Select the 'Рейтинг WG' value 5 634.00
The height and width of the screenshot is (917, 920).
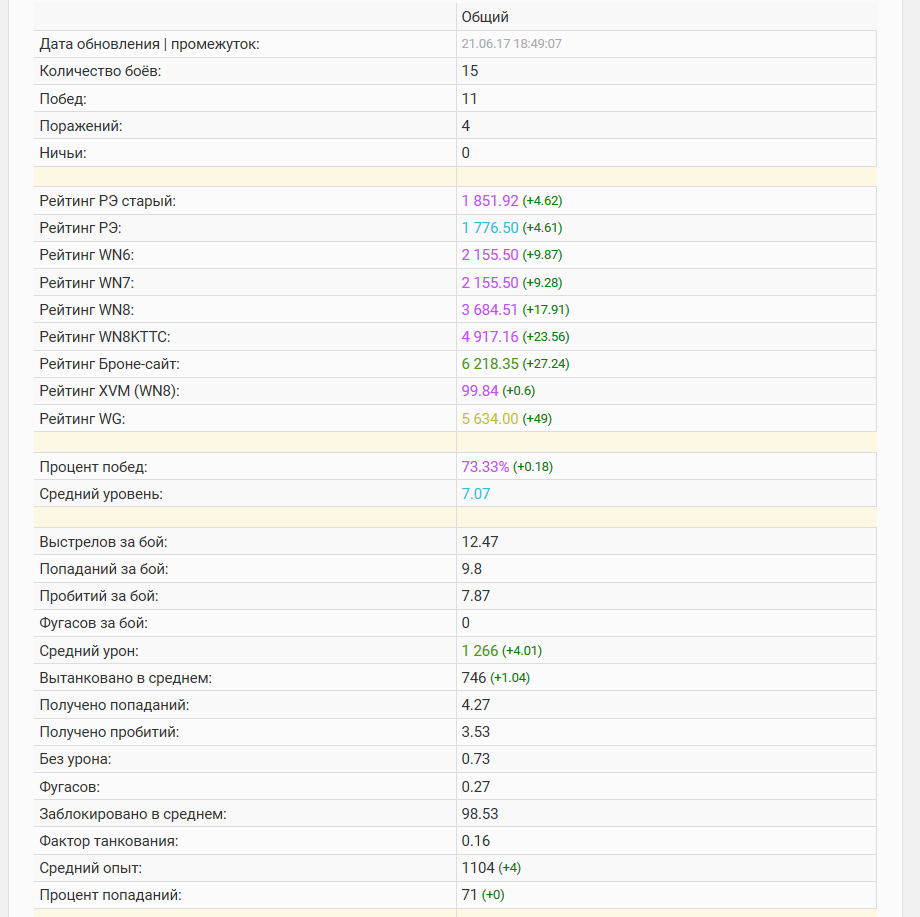click(x=490, y=419)
